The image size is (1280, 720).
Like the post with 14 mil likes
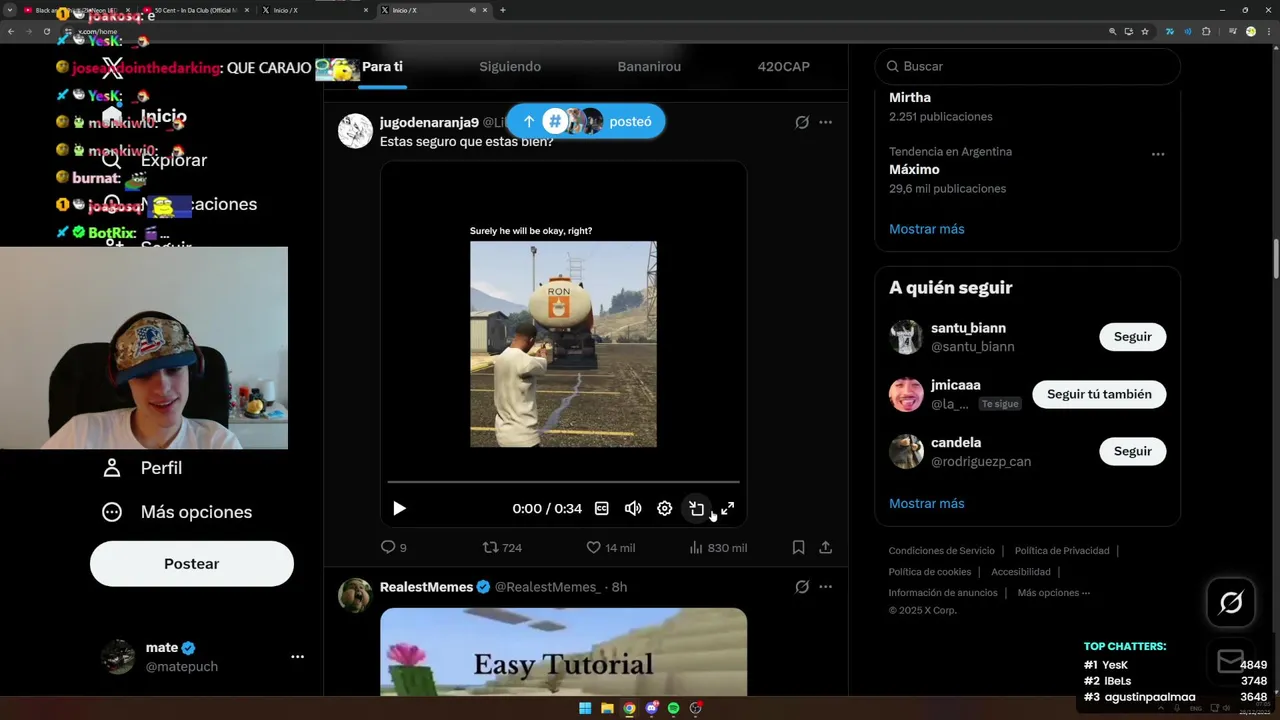click(610, 547)
